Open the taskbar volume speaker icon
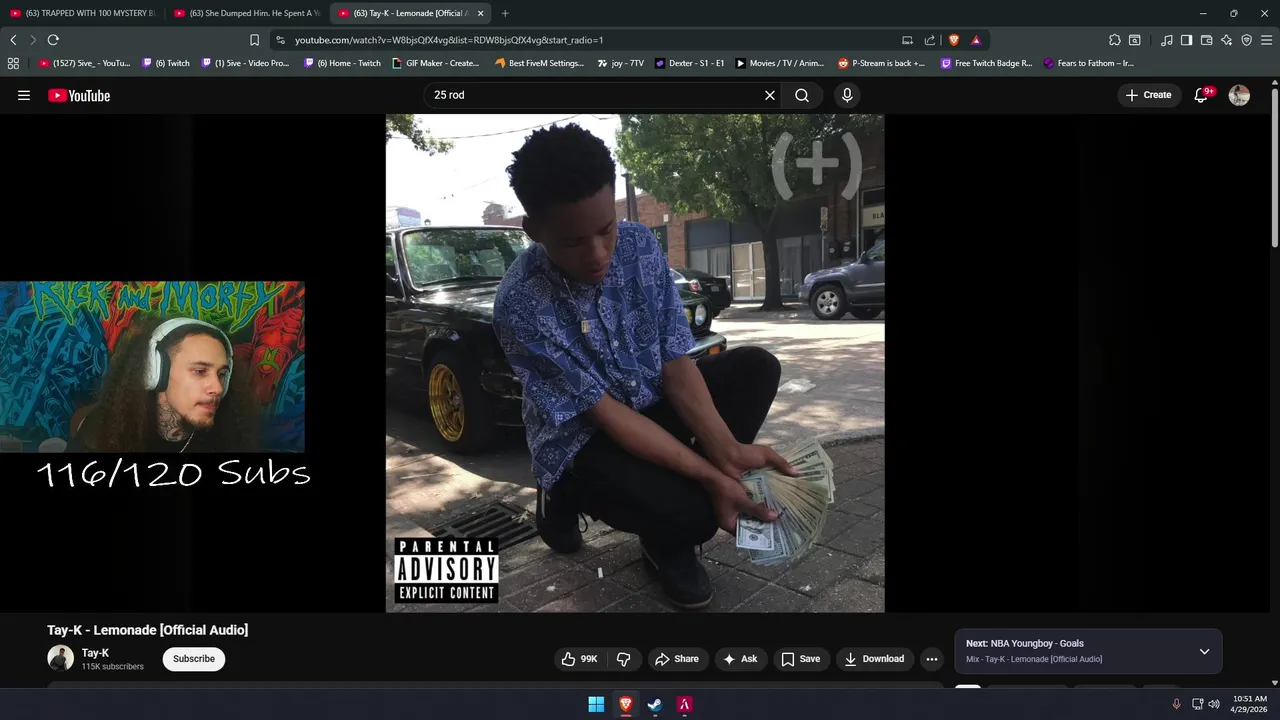 click(1214, 704)
